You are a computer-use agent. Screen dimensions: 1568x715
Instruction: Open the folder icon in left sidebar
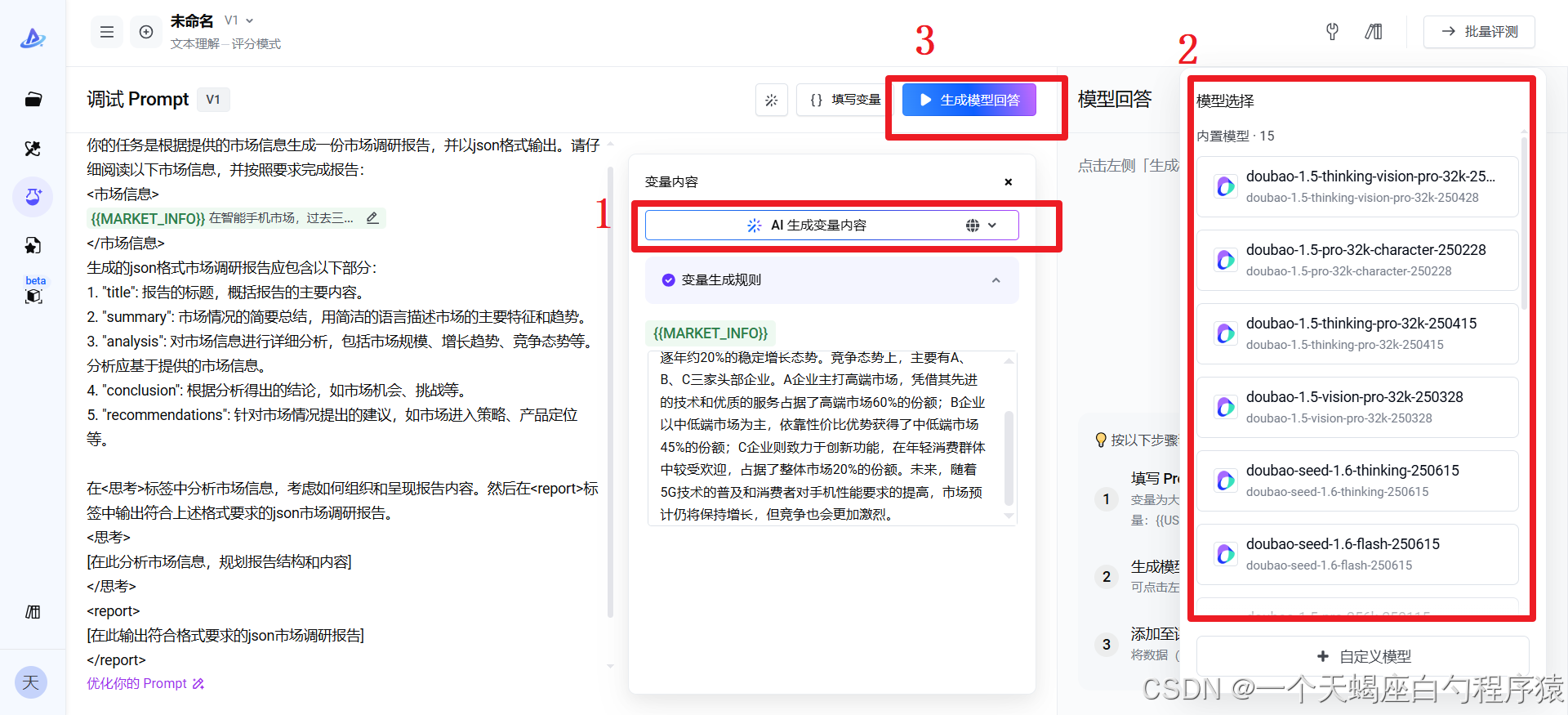33,100
